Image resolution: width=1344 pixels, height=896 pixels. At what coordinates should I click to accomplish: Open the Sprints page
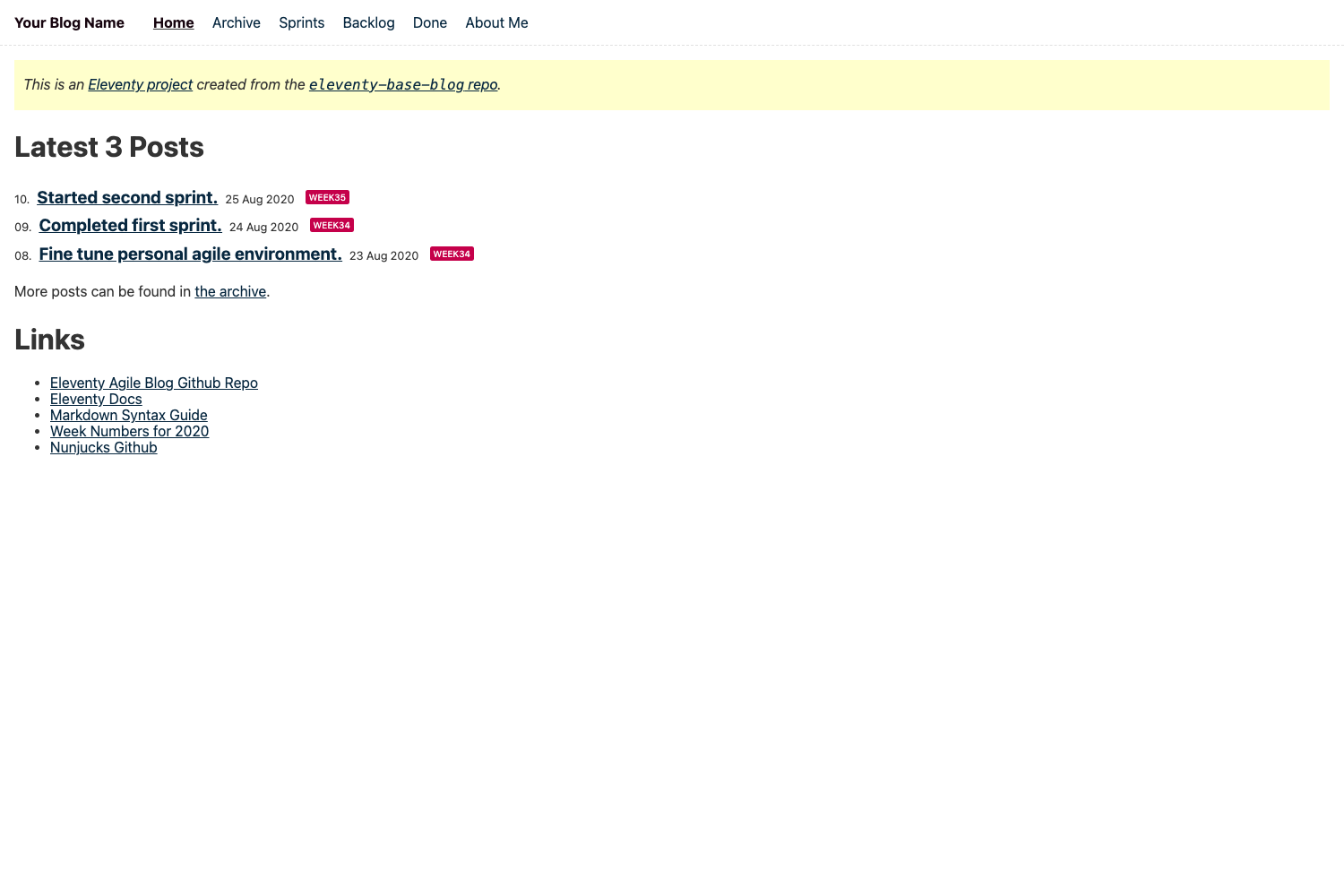click(x=301, y=22)
